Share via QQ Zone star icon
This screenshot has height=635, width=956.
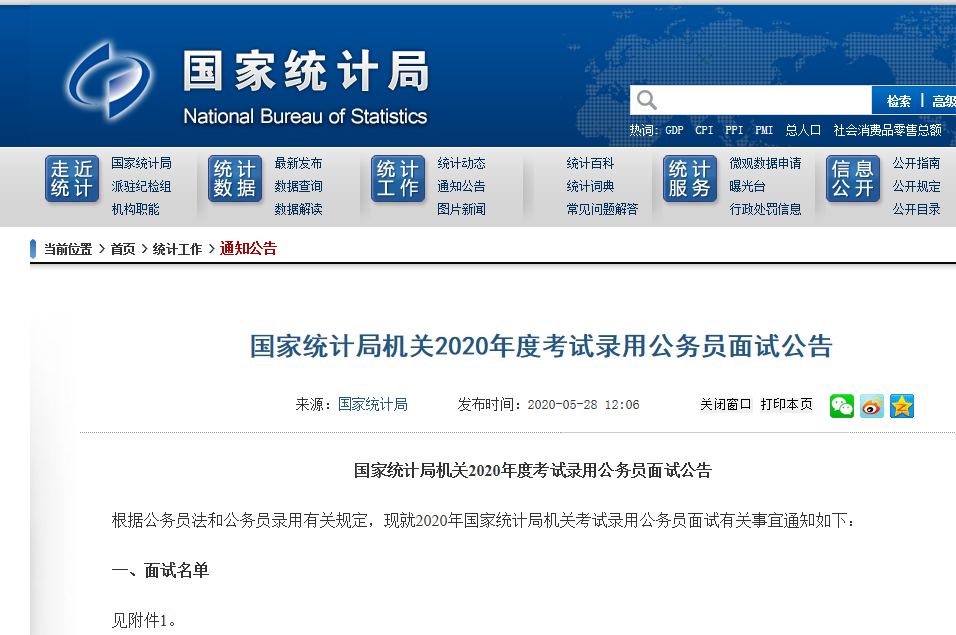[x=902, y=406]
